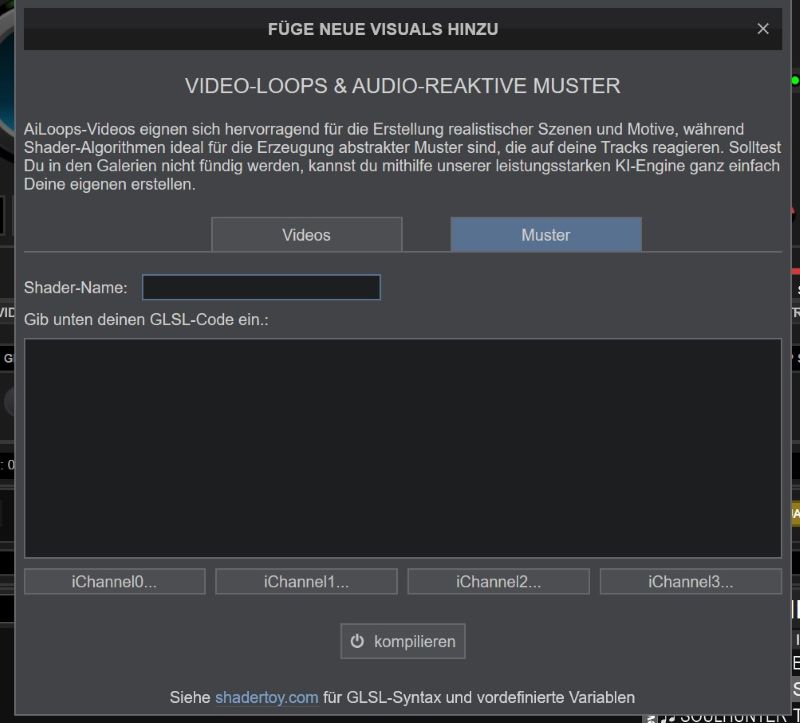Click the music note icon beside SOULHUNTER
The height and width of the screenshot is (723, 800).
(667, 716)
